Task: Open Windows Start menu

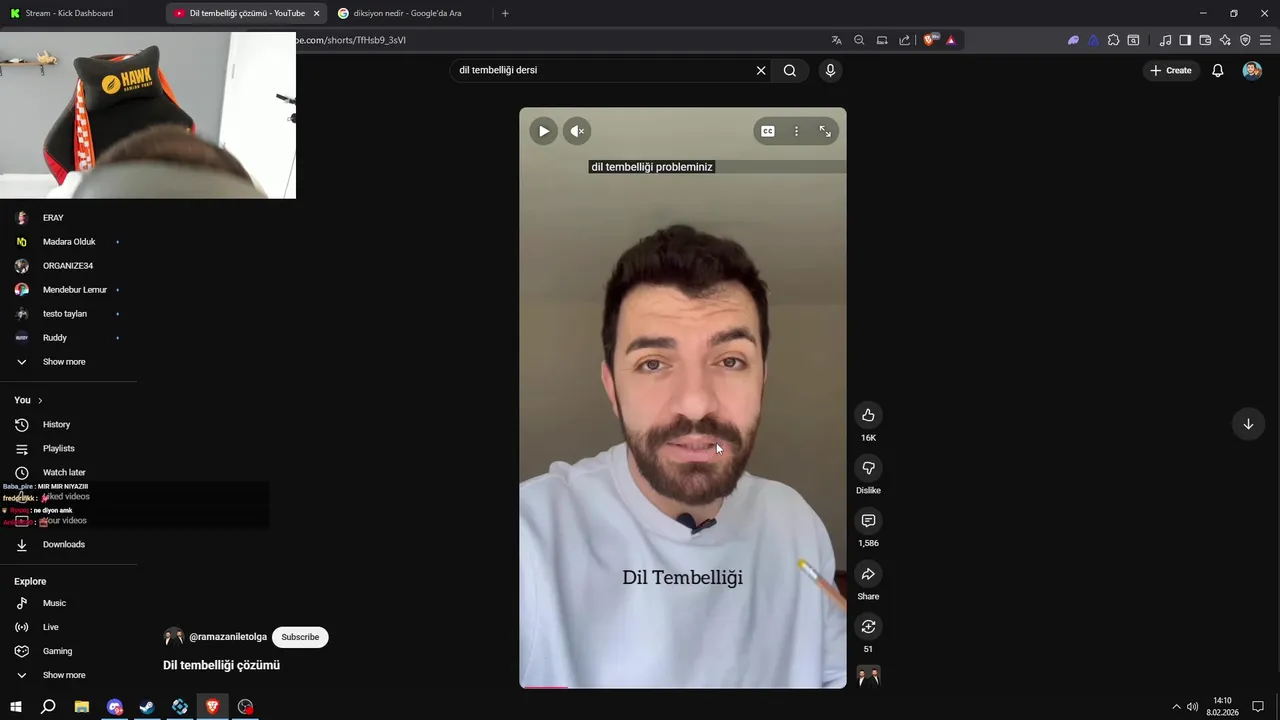Action: (x=16, y=707)
